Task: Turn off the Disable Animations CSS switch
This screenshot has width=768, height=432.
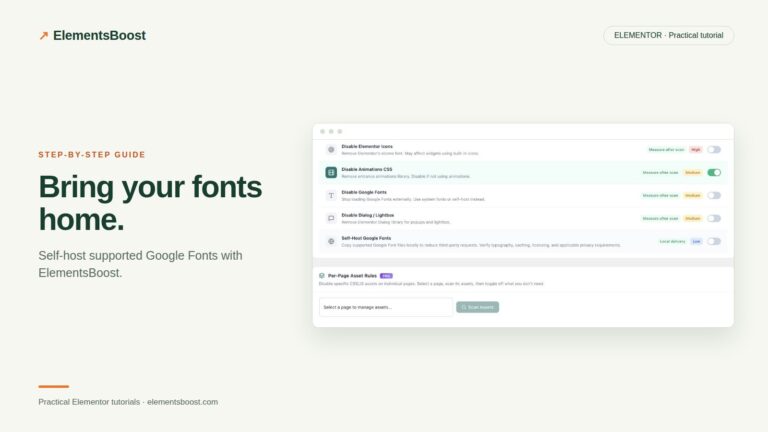Action: tap(714, 172)
